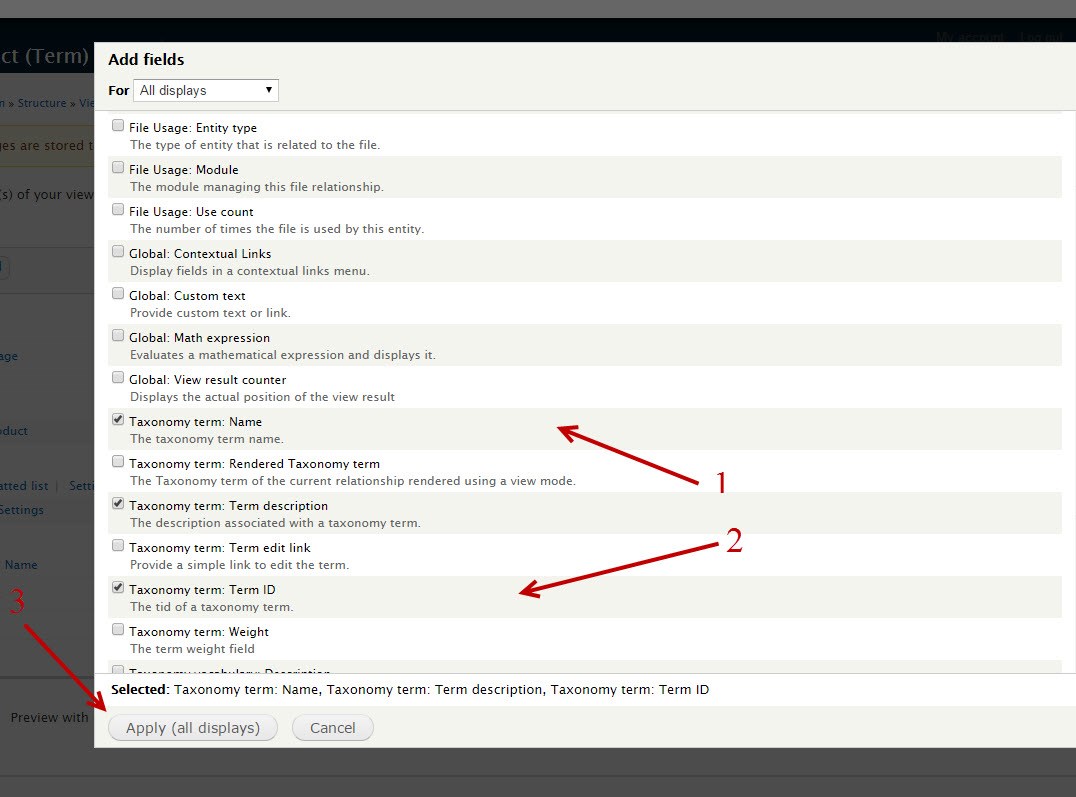Click 'Provide custom text or link.' description
Screen dimensions: 1076x797
(x=211, y=313)
